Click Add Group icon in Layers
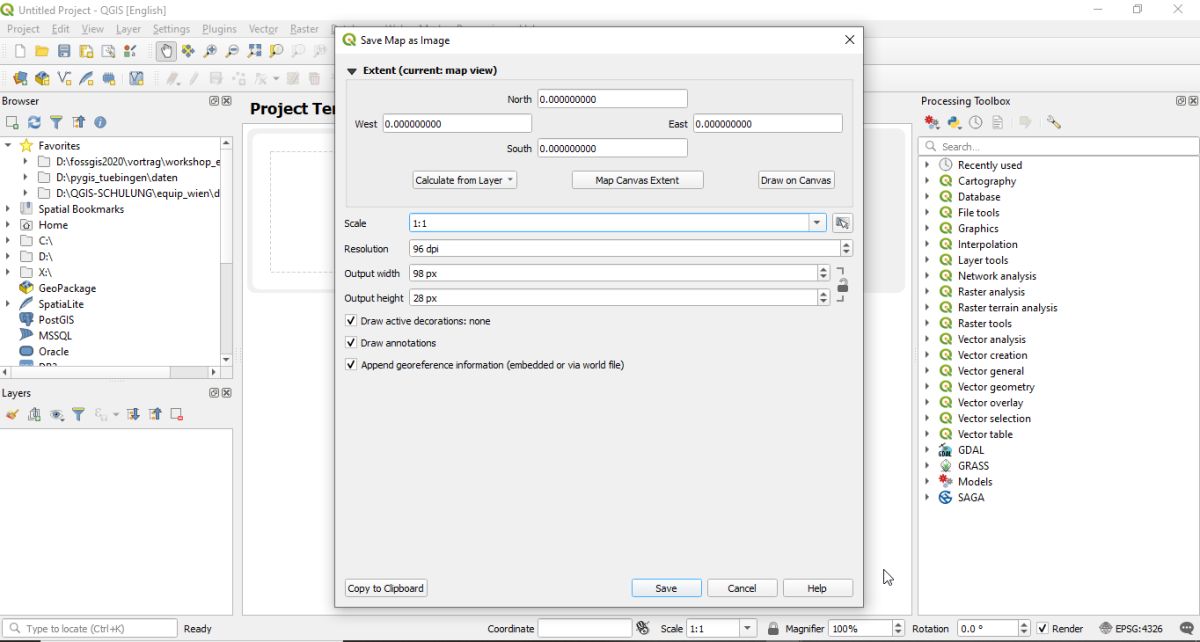Screen dimensions: 1200x642 34,414
